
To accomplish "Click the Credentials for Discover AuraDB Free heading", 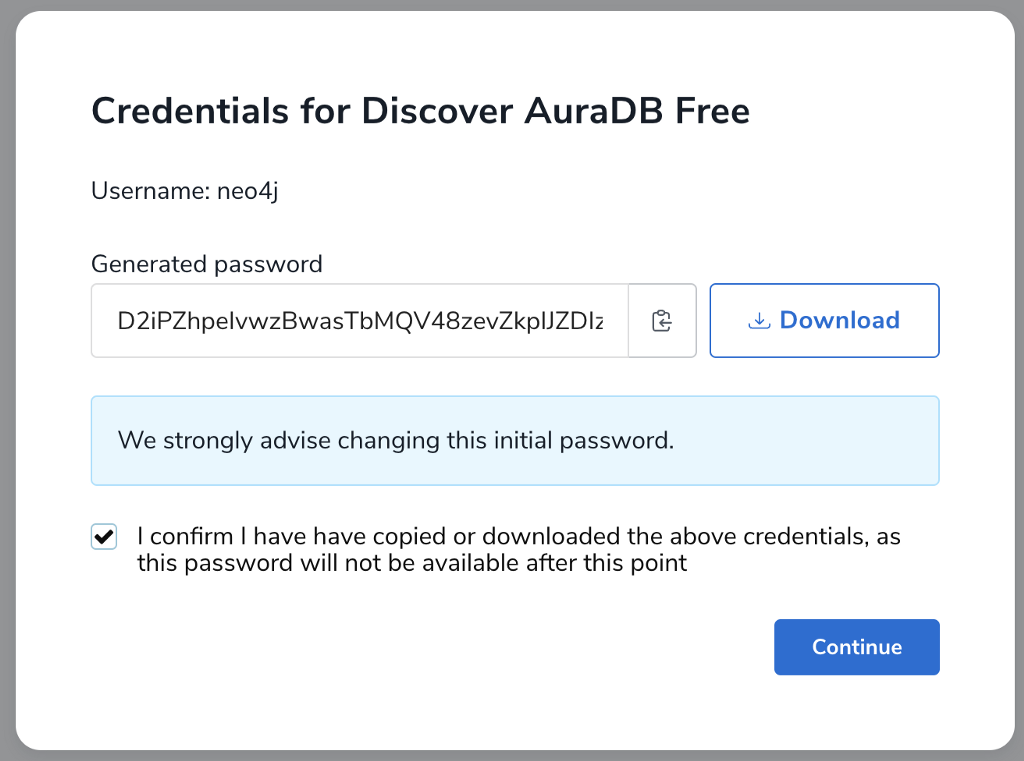I will (x=421, y=110).
